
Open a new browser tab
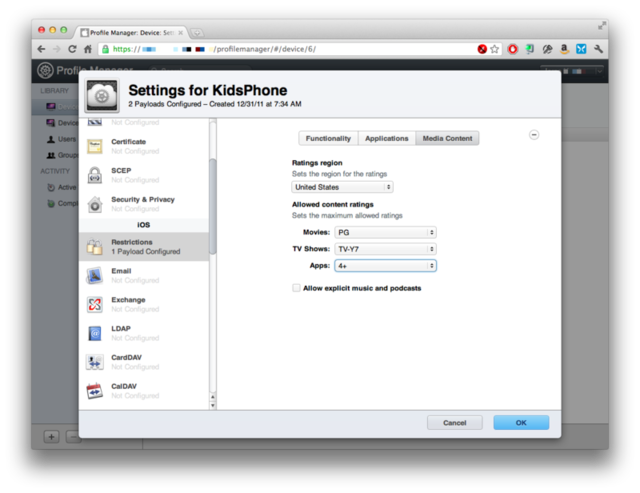click(197, 33)
